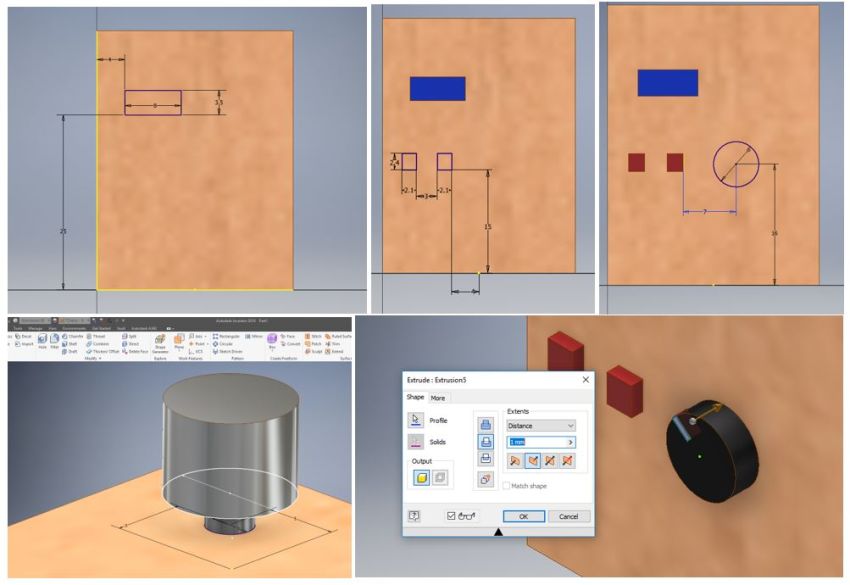Image resolution: width=850 pixels, height=585 pixels.
Task: Tick the Match shape checkbox
Action: (x=506, y=486)
